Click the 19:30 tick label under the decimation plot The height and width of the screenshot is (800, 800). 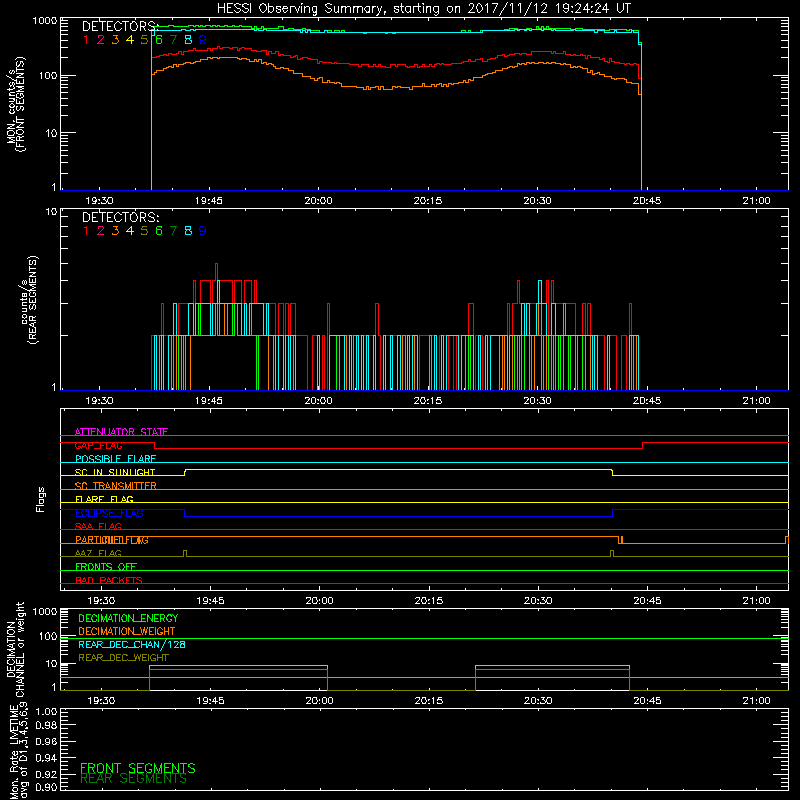(x=101, y=701)
